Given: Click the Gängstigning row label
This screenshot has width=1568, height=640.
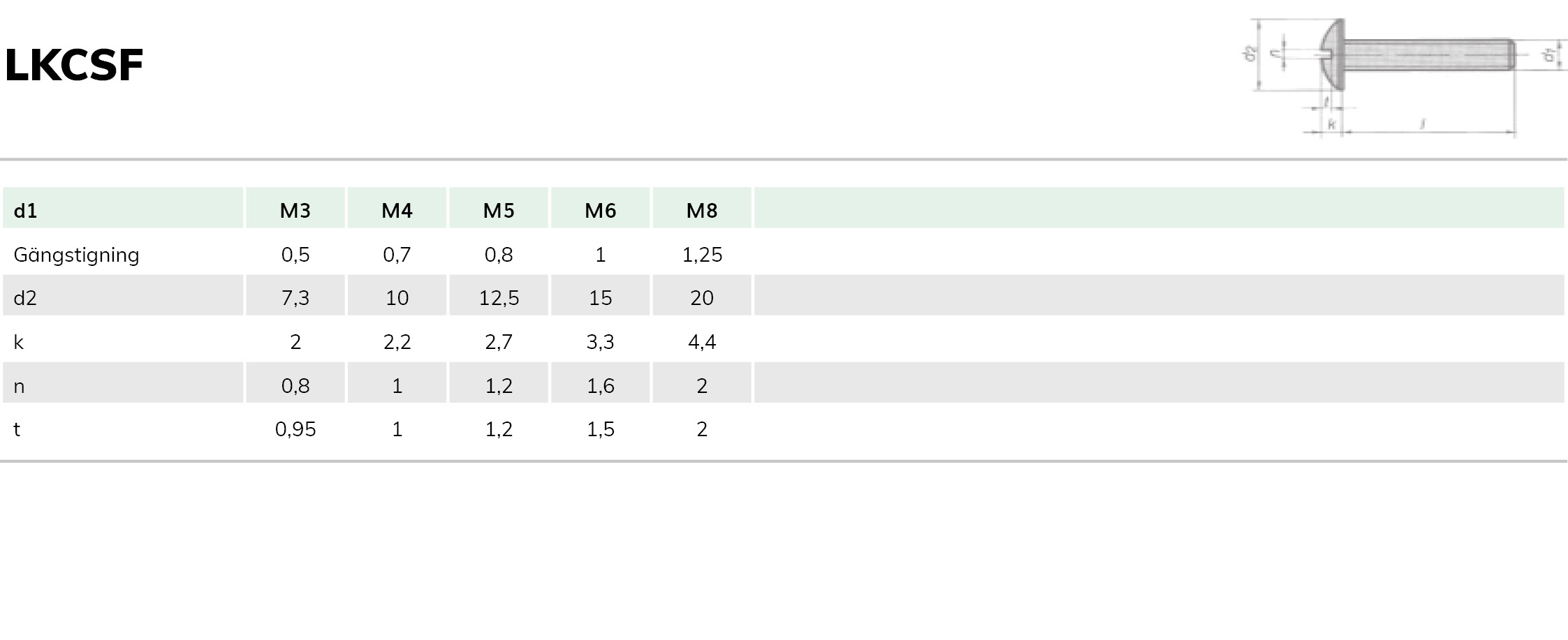Looking at the screenshot, I should 77,255.
